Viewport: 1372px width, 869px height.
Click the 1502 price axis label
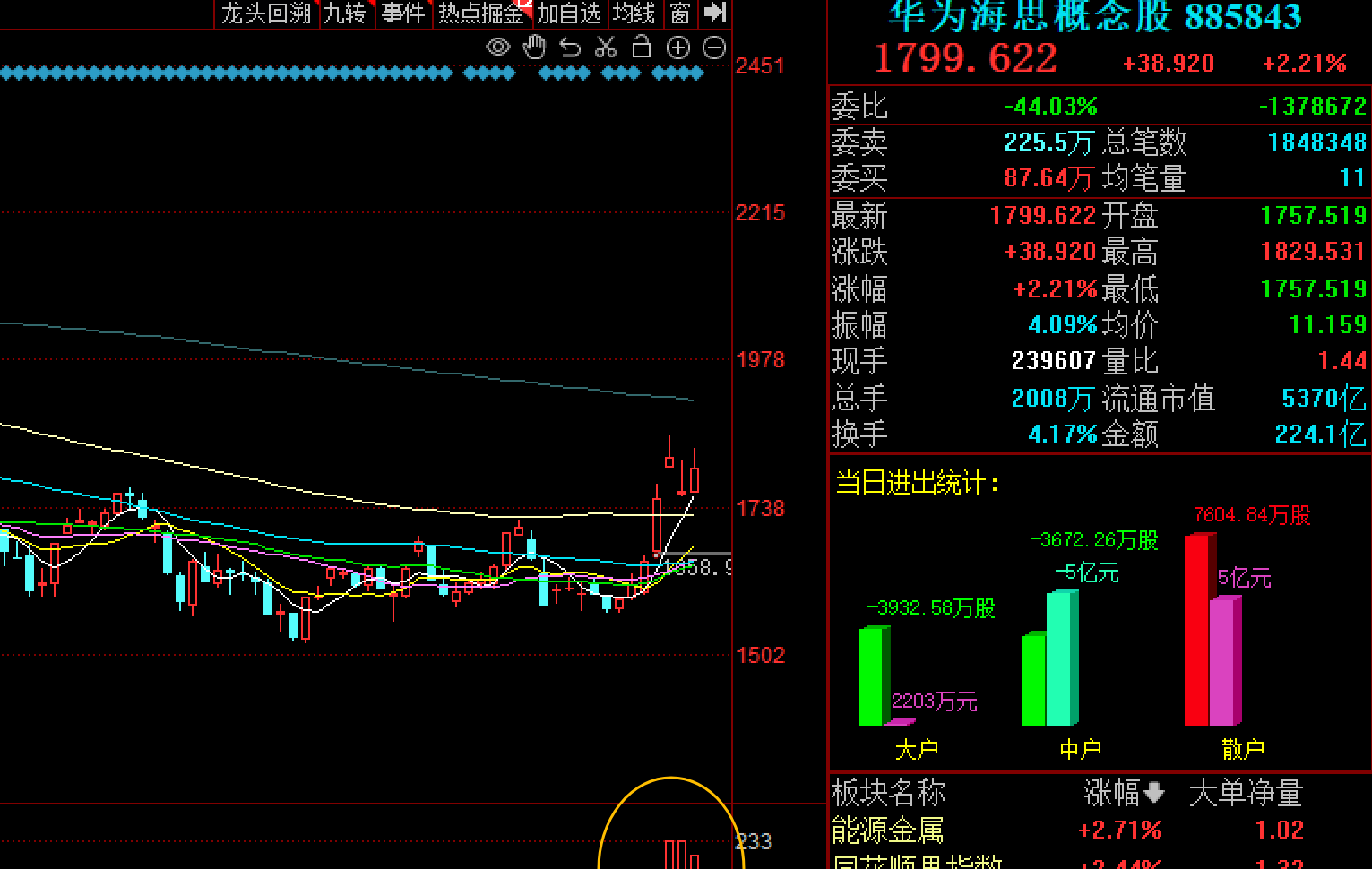tap(760, 656)
